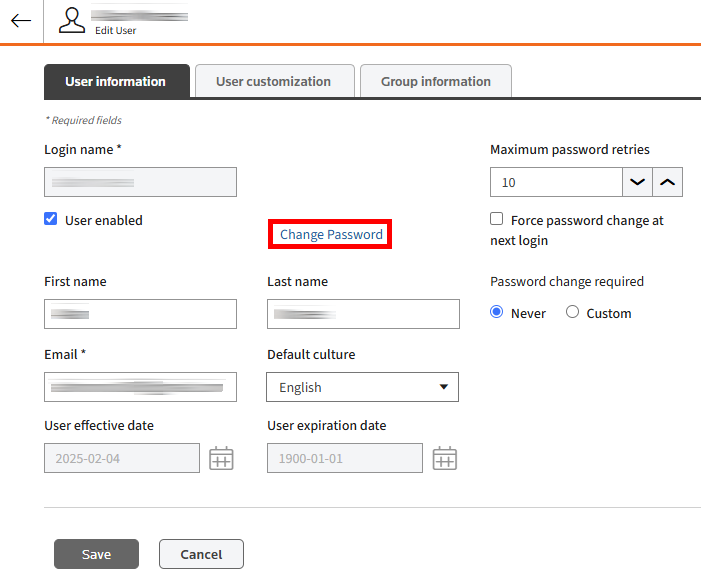Click the User expiration date field
This screenshot has width=701, height=571.
pyautogui.click(x=345, y=458)
